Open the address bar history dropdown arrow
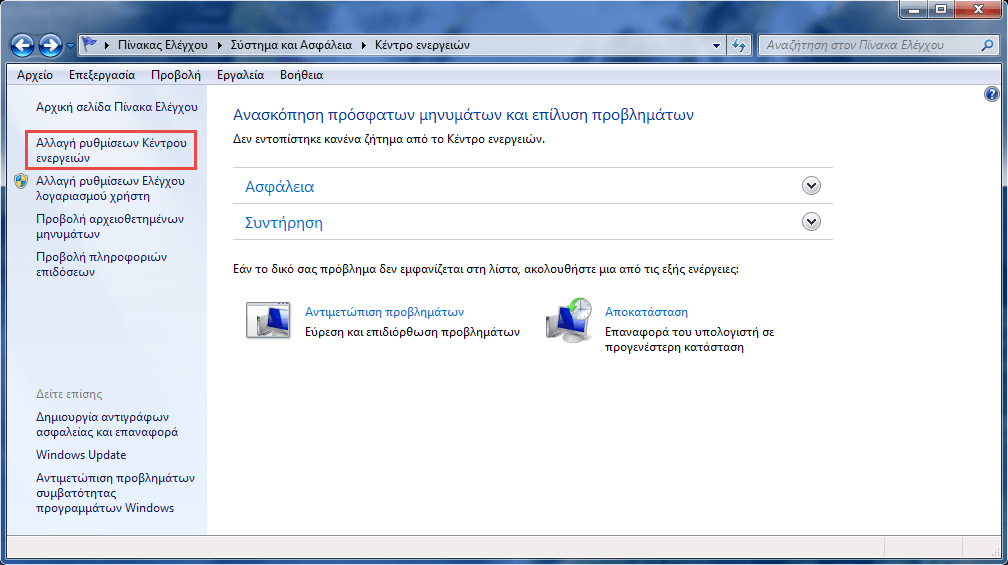This screenshot has height=565, width=1008. 716,45
